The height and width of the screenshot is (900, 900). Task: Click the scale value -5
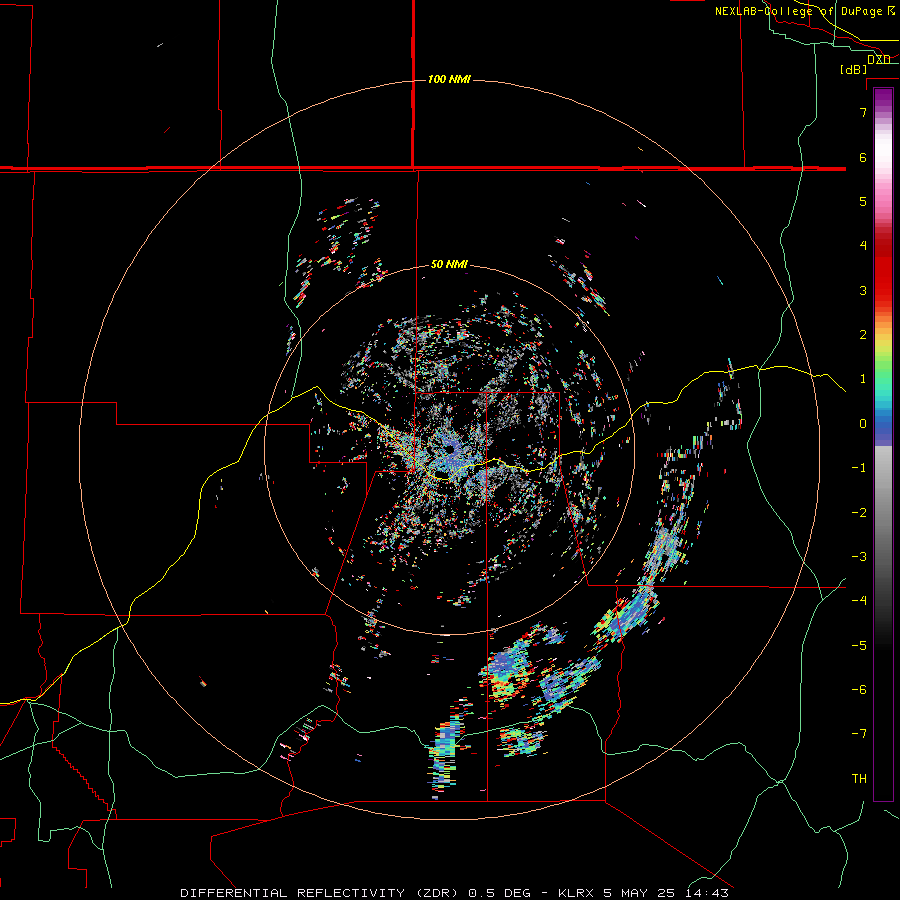pos(859,645)
